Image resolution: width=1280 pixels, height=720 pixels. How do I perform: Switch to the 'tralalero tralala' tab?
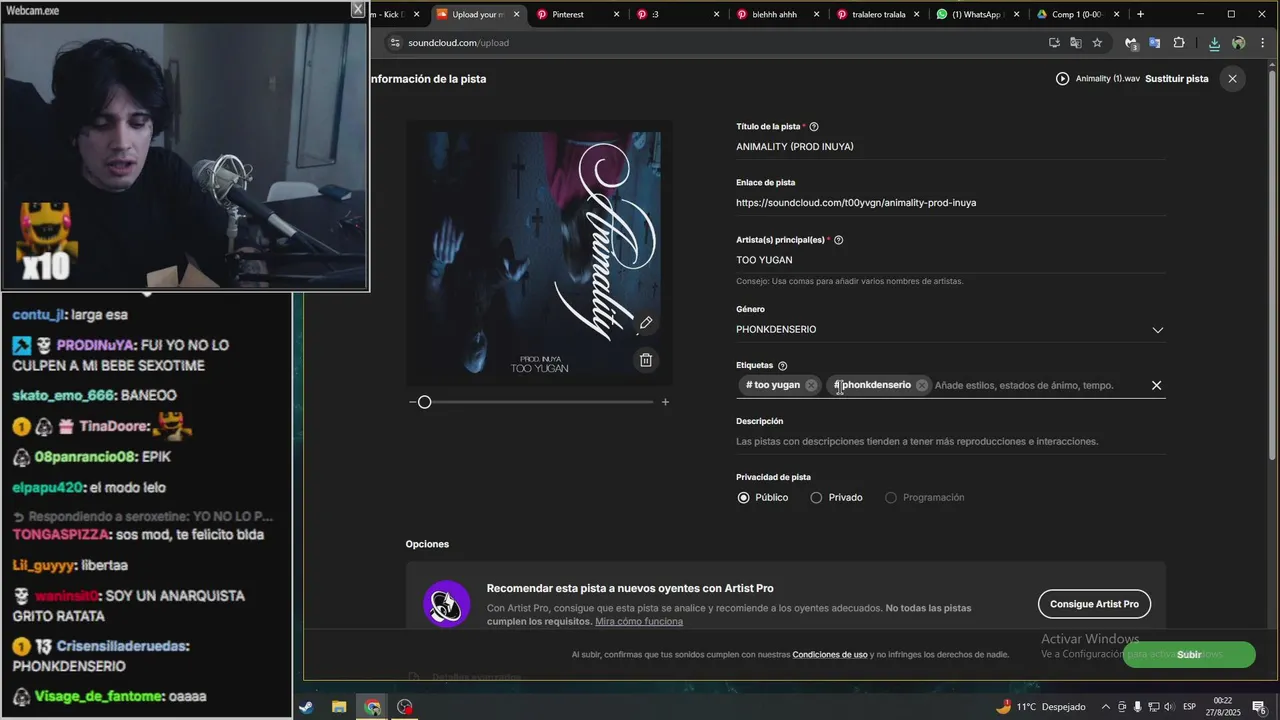coord(878,14)
